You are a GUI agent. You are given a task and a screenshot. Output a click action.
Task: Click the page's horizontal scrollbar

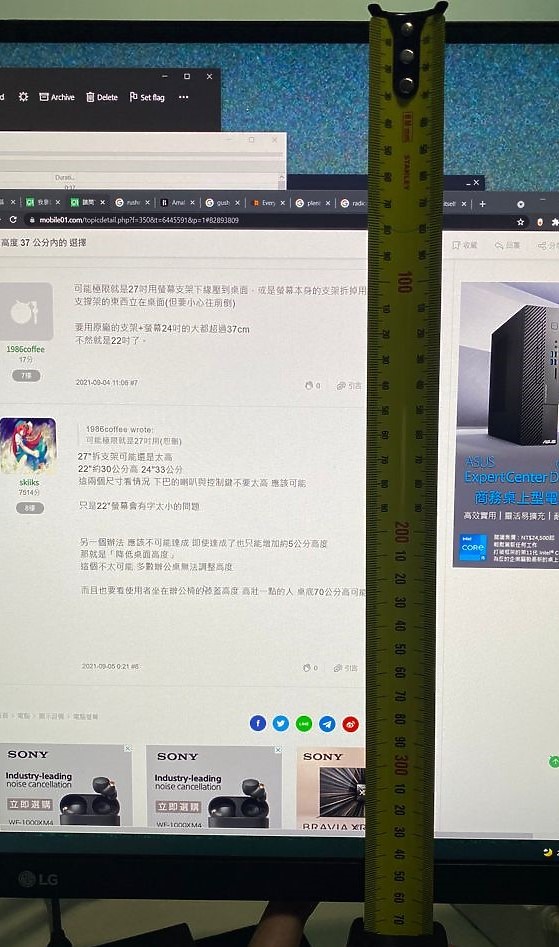point(266,834)
